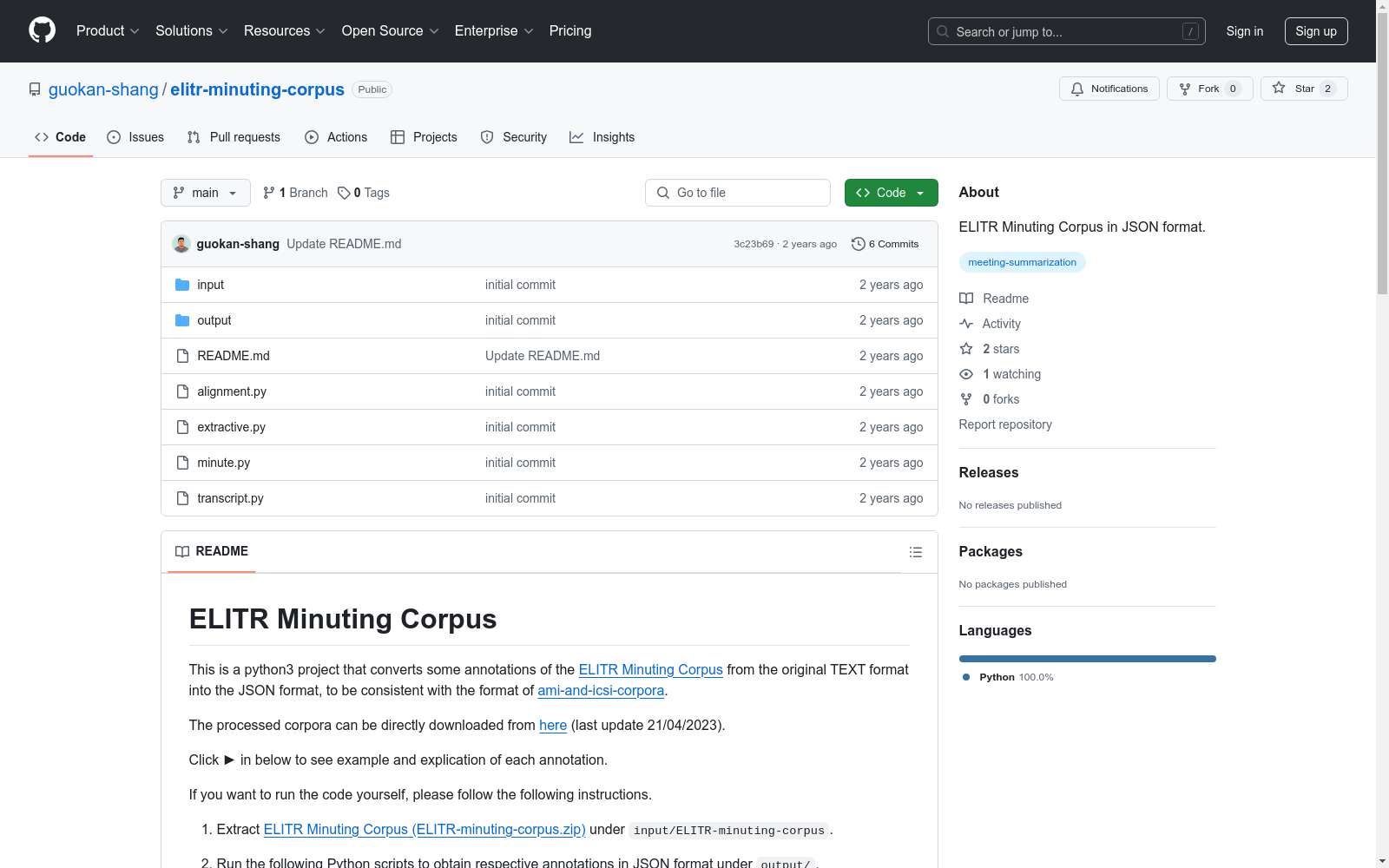Expand the Resources dropdown menu
The width and height of the screenshot is (1389, 868).
pyautogui.click(x=285, y=31)
